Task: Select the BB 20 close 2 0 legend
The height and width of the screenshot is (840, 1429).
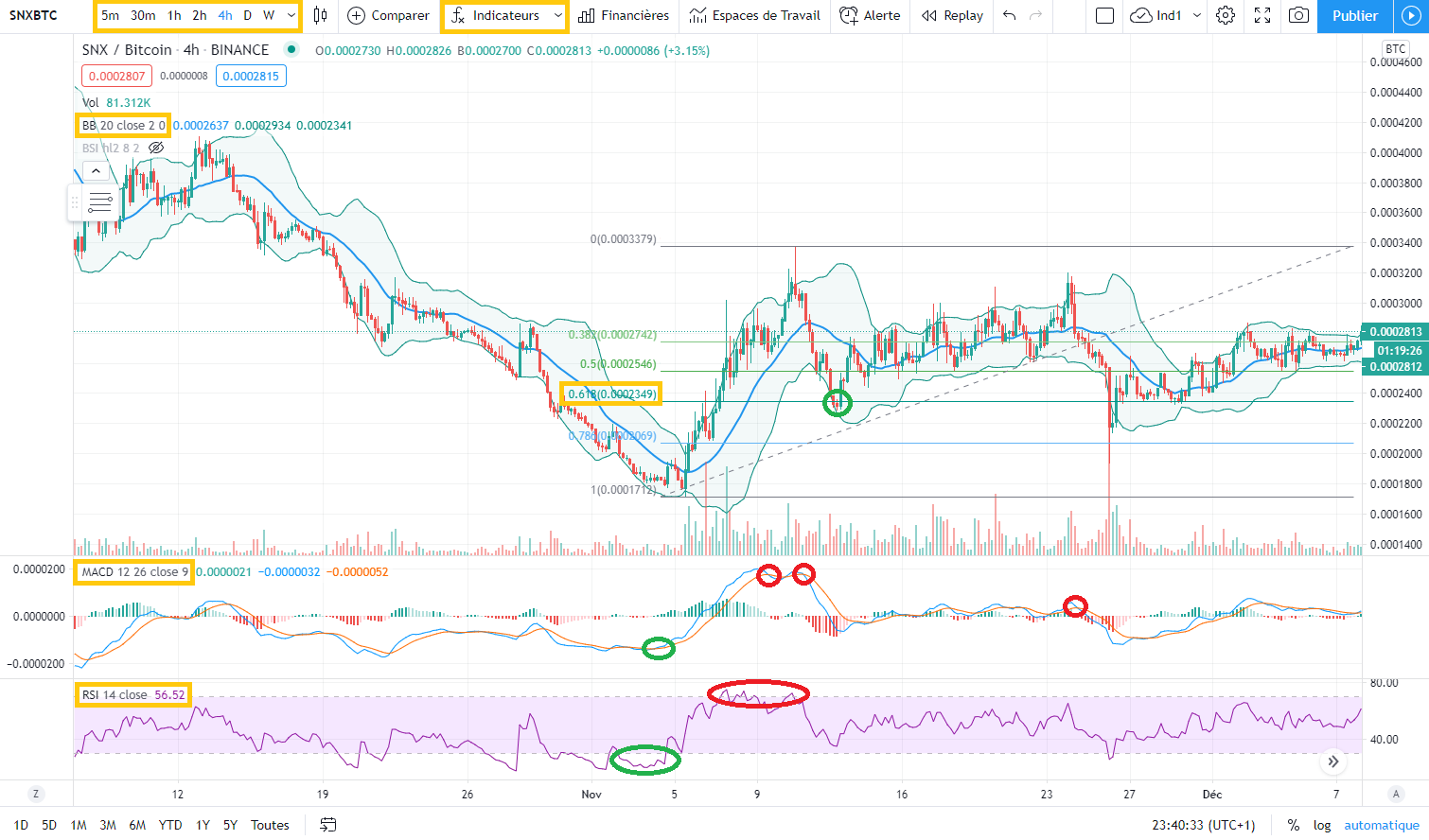Action: (x=123, y=125)
